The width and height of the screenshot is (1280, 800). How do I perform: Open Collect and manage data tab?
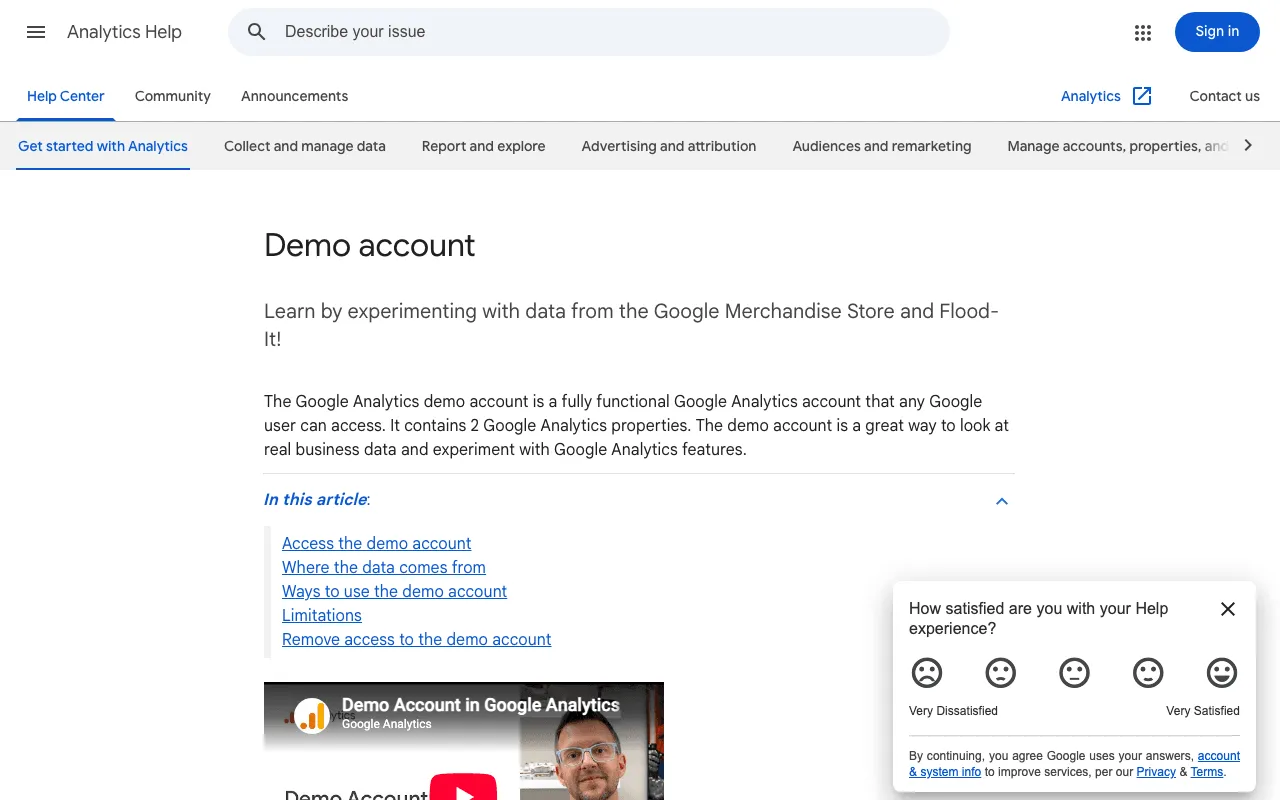(x=305, y=146)
